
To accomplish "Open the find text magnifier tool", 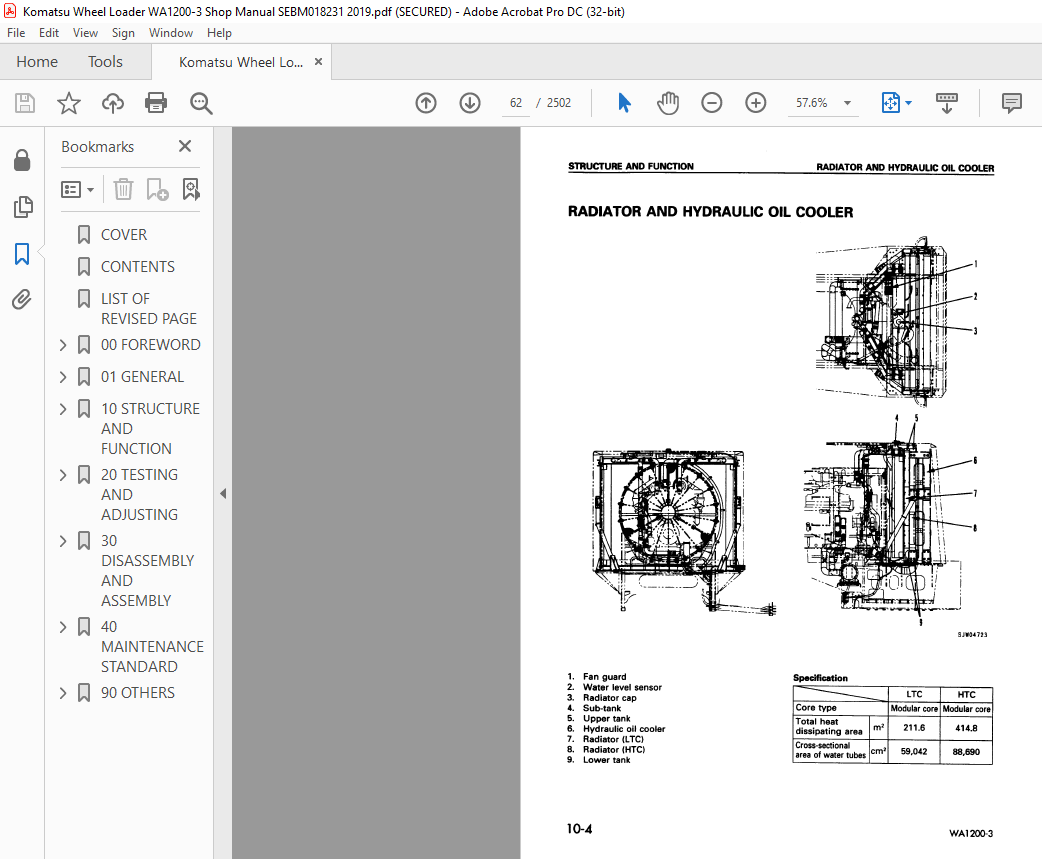I will coord(201,103).
